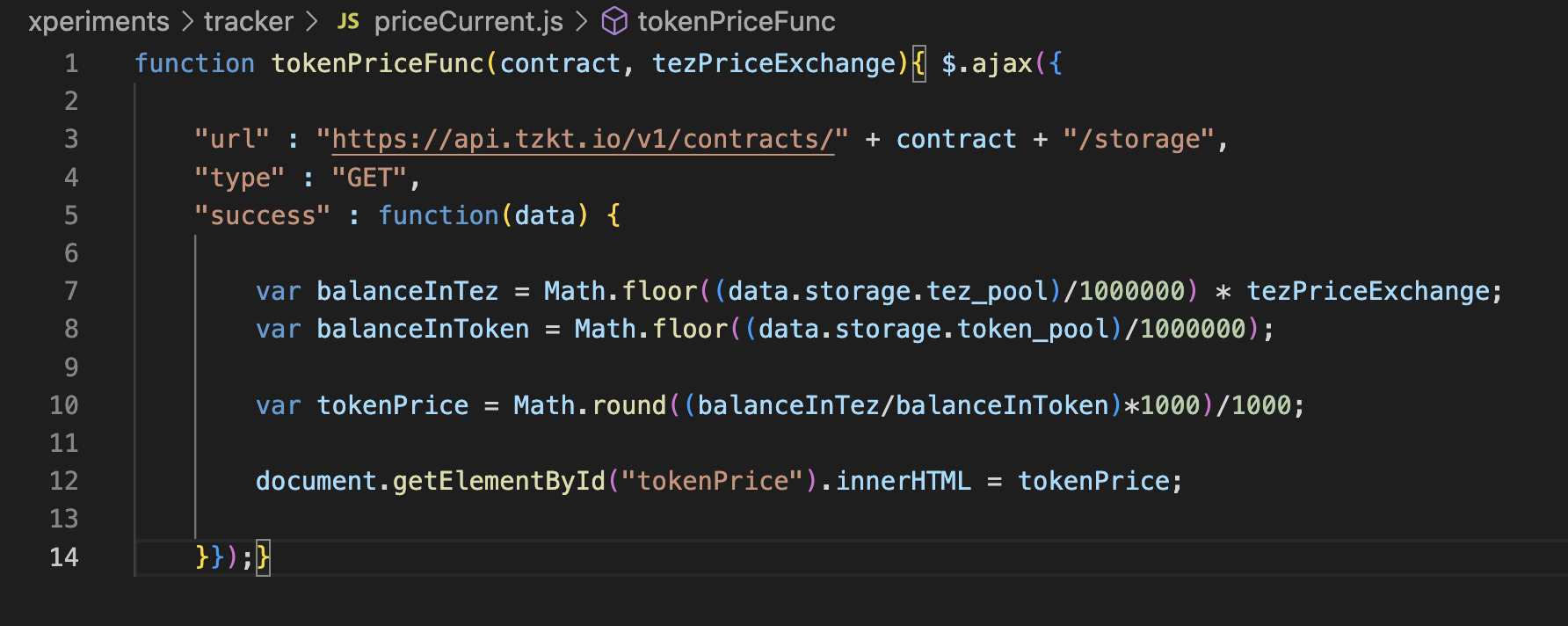Follow the api.tzkt.io URL link
This screenshot has height=626, width=1568.
[582, 139]
